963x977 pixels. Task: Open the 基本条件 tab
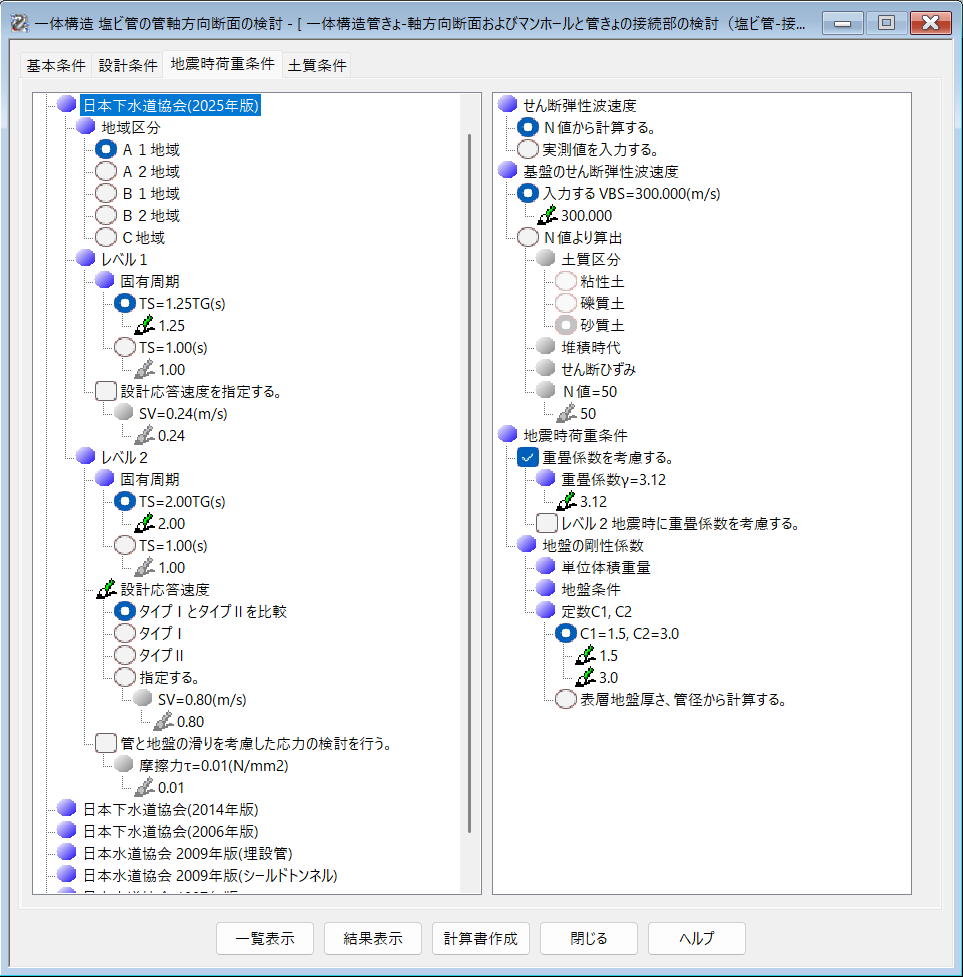coord(56,66)
